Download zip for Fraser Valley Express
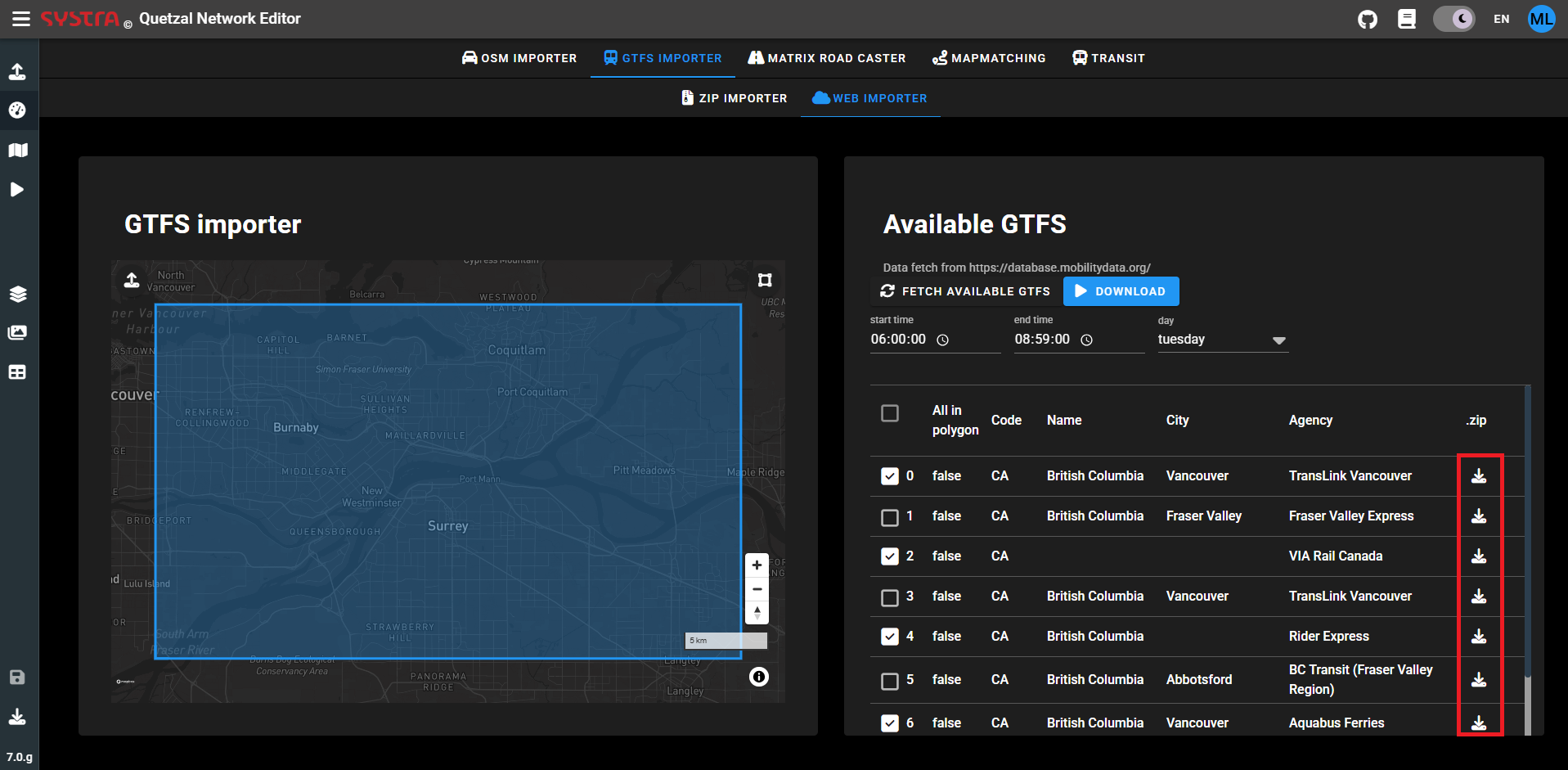 tap(1479, 516)
